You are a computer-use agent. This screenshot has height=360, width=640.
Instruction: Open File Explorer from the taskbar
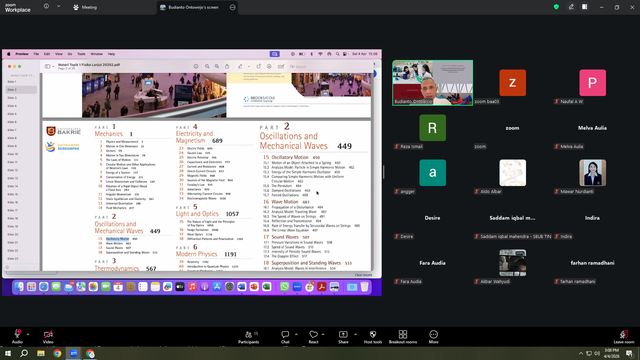pos(41,353)
